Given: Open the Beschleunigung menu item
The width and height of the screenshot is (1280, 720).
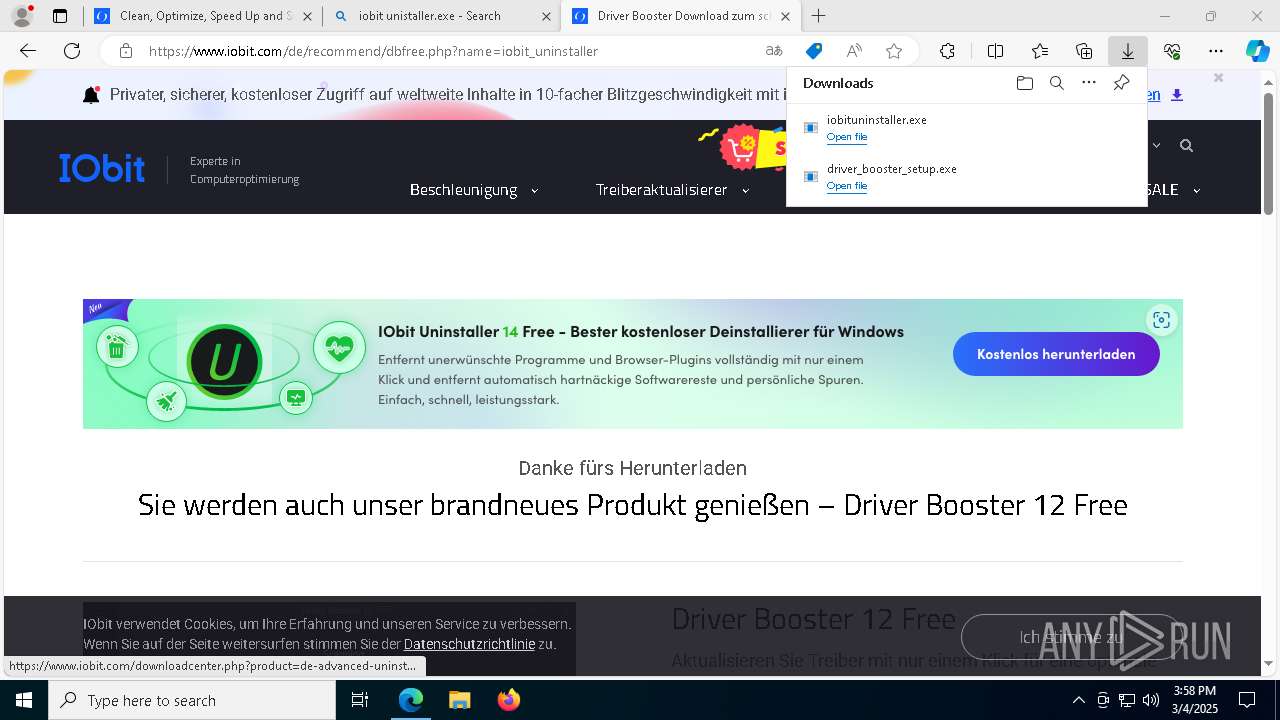Looking at the screenshot, I should click(463, 190).
